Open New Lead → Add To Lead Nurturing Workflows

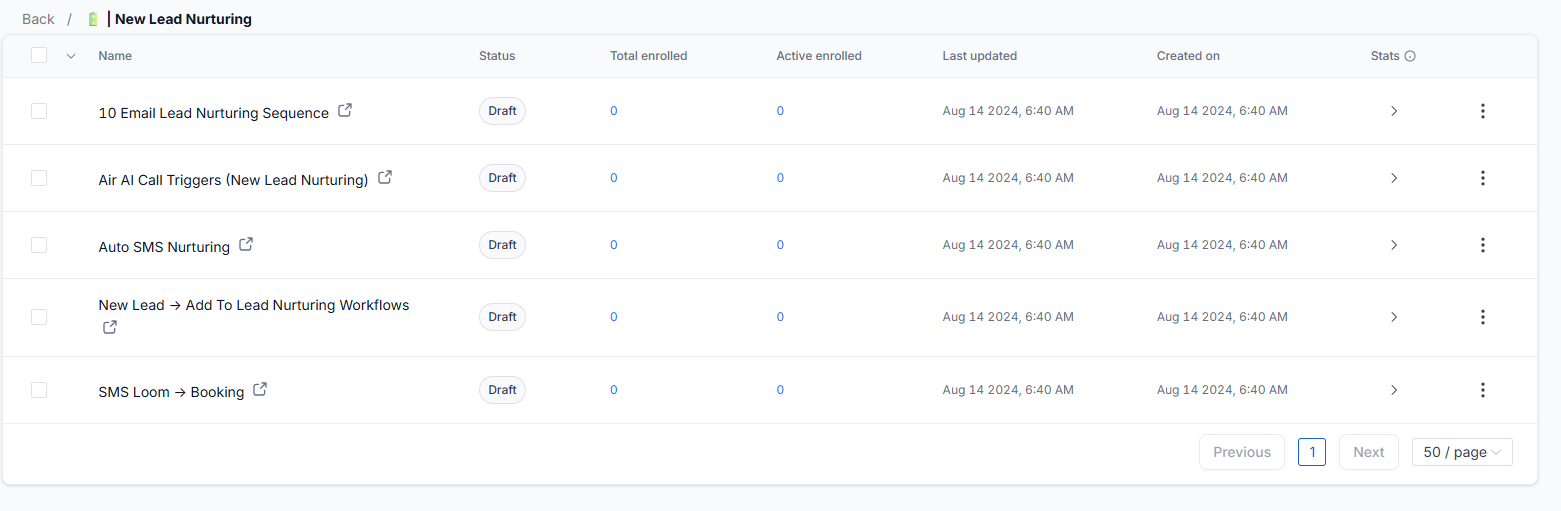click(x=254, y=305)
